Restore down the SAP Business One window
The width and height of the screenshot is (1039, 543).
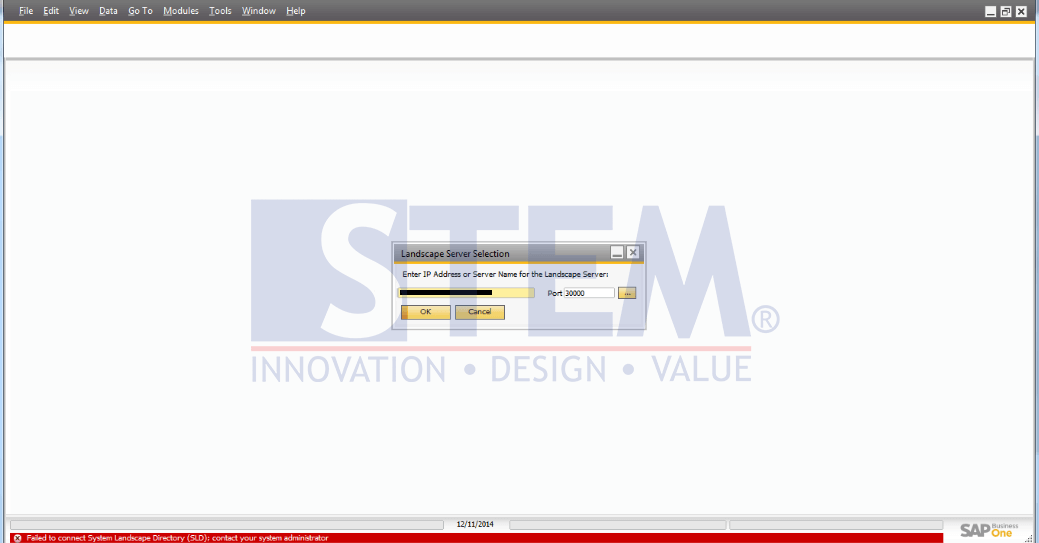[x=1006, y=11]
